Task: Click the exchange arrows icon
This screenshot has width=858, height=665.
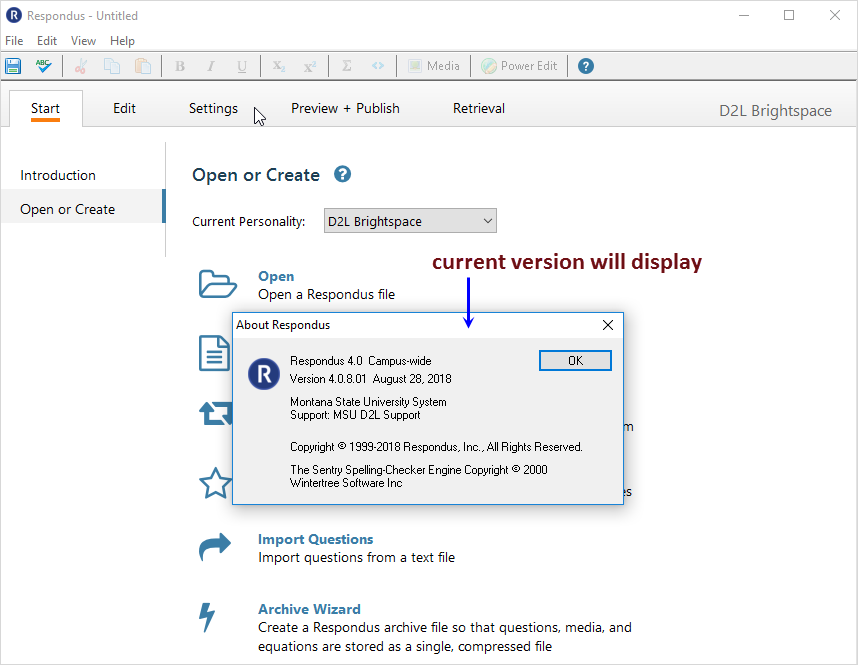Action: coord(216,414)
